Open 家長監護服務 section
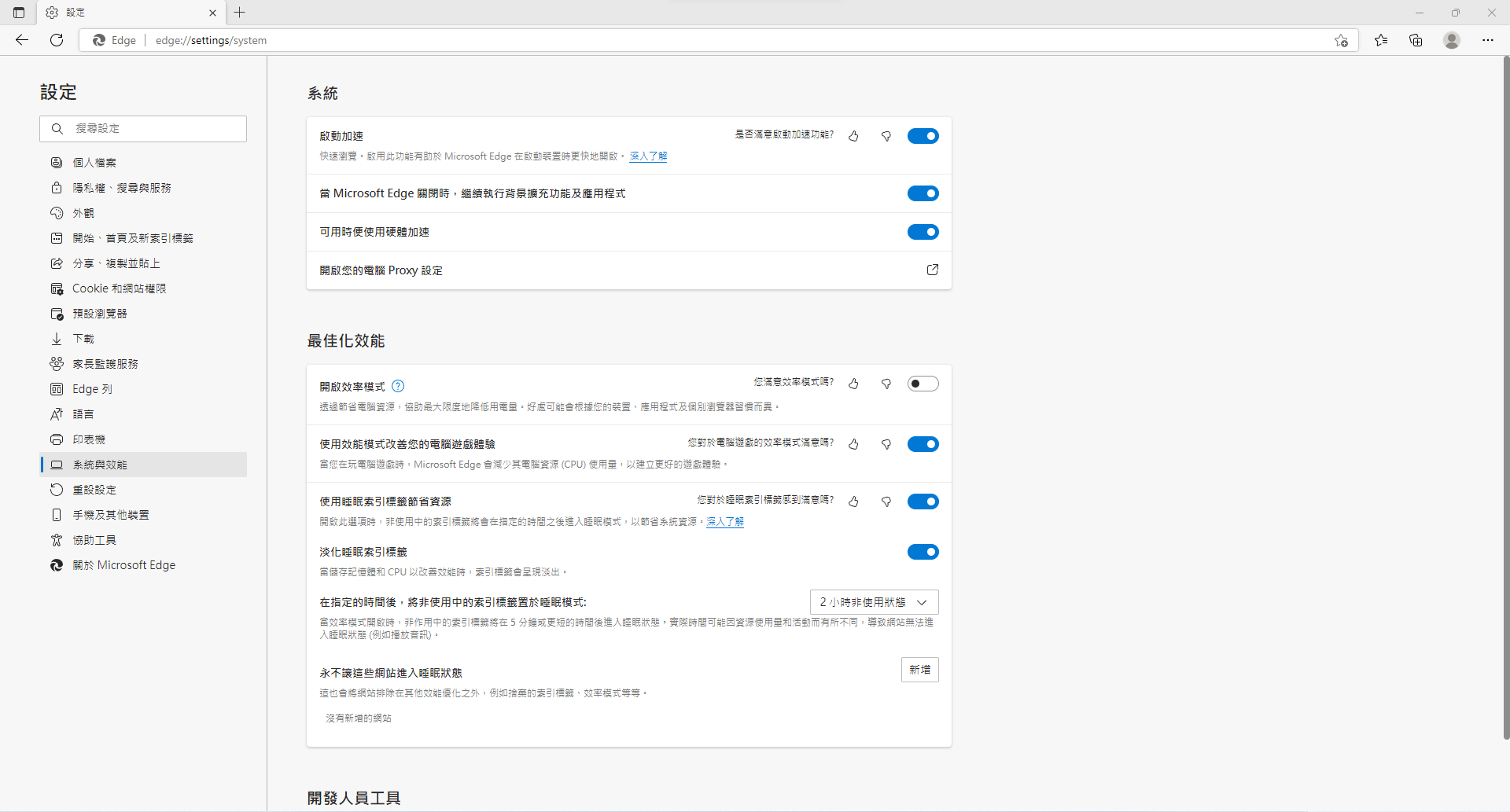This screenshot has height=812, width=1510. [143, 364]
